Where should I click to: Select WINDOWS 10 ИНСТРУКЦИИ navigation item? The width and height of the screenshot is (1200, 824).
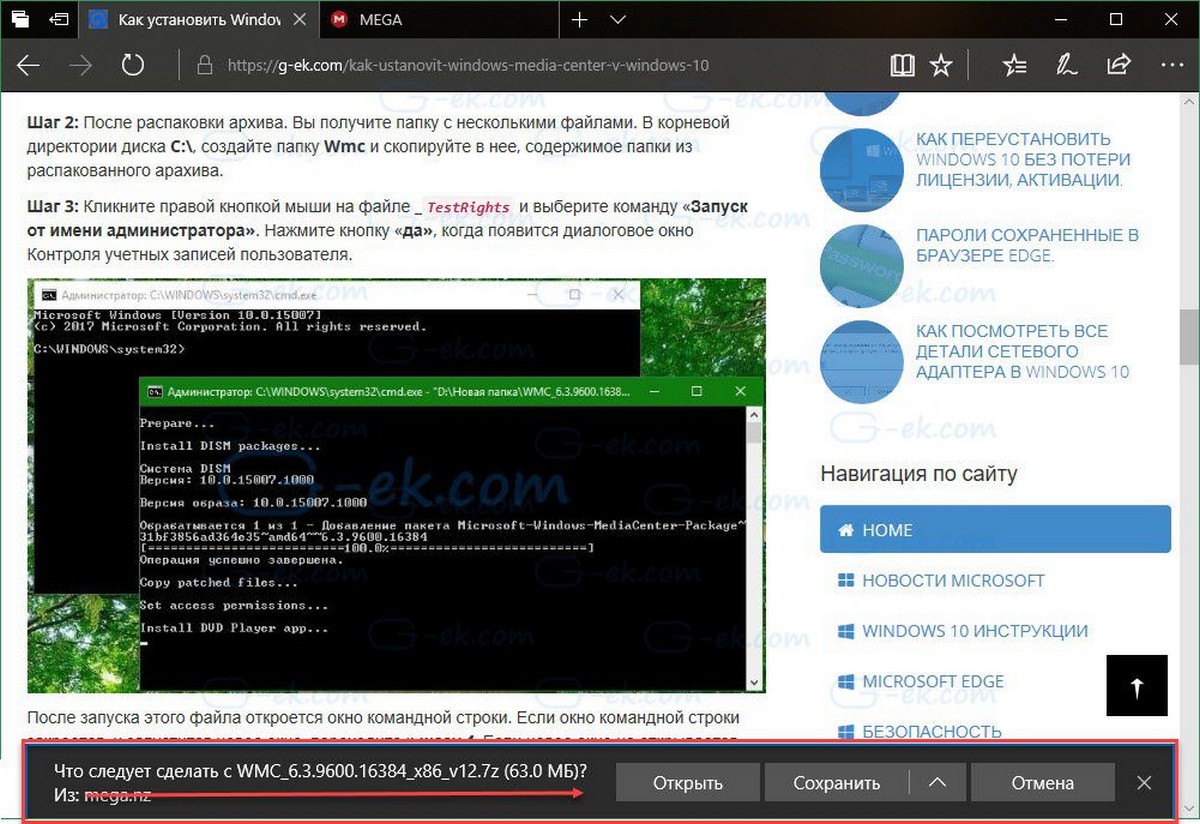click(x=975, y=631)
